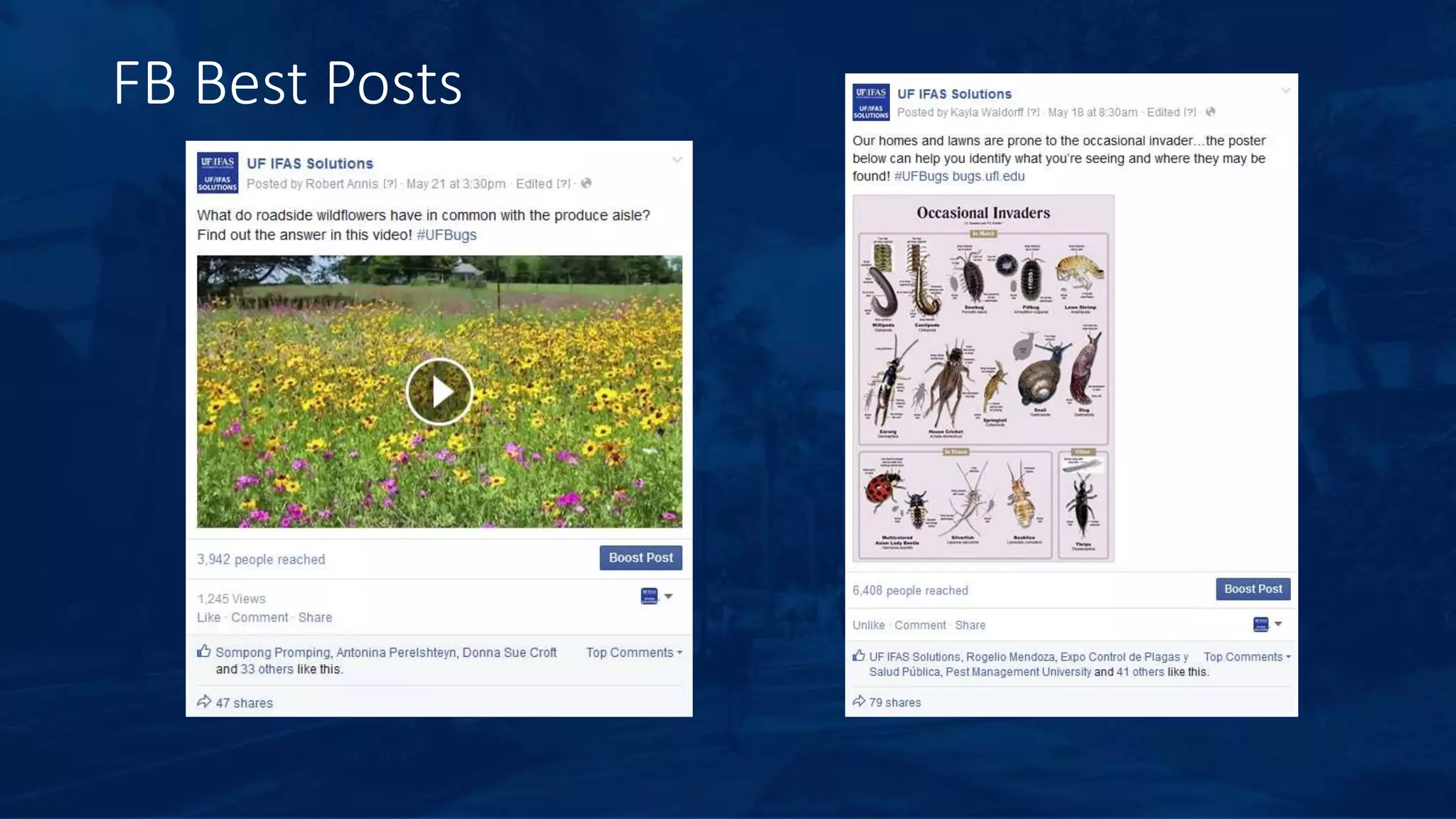Click thumbs-up icon on invaders post likes
The image size is (1456, 819).
click(859, 656)
